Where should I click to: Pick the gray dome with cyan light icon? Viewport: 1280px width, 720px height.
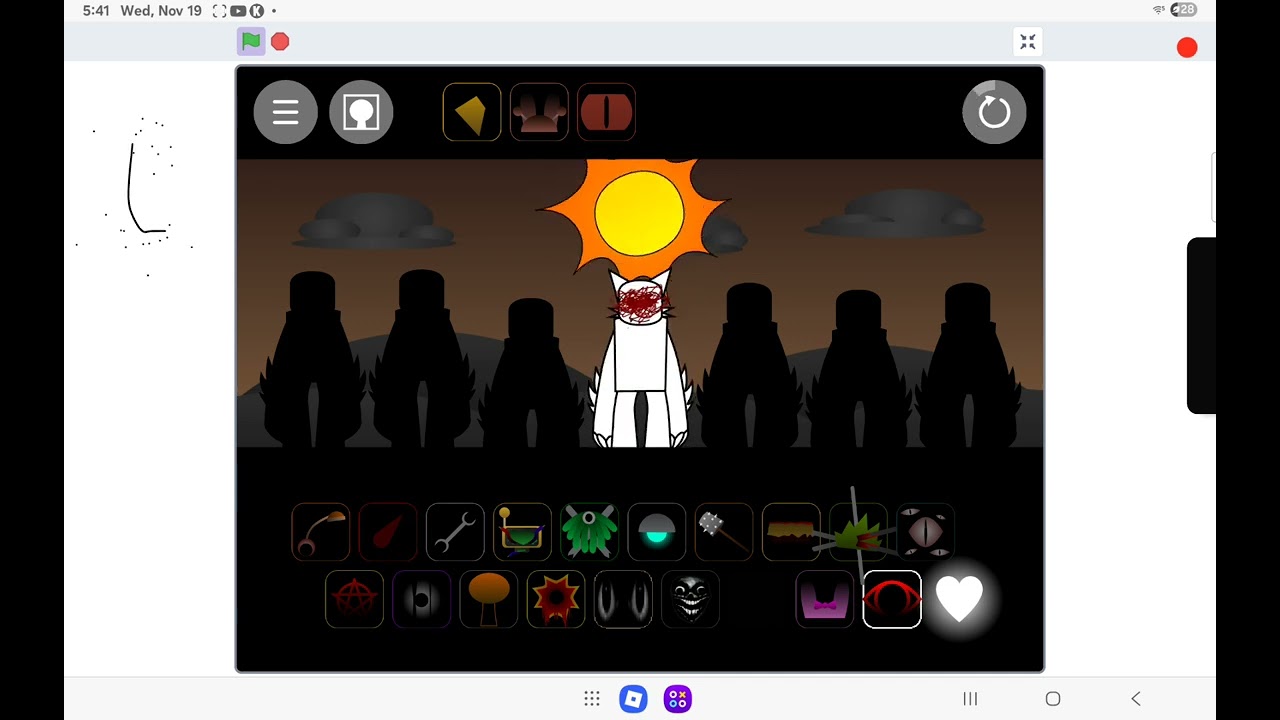[657, 532]
